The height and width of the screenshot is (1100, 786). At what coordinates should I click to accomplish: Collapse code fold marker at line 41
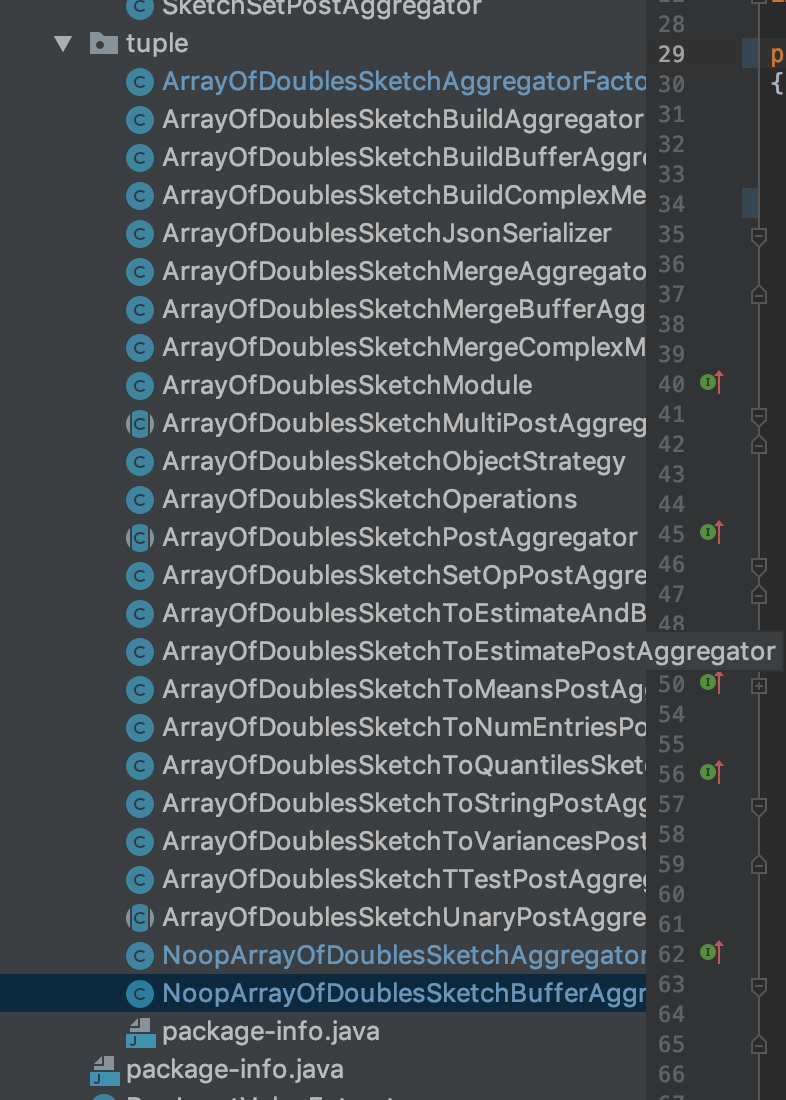tap(759, 417)
